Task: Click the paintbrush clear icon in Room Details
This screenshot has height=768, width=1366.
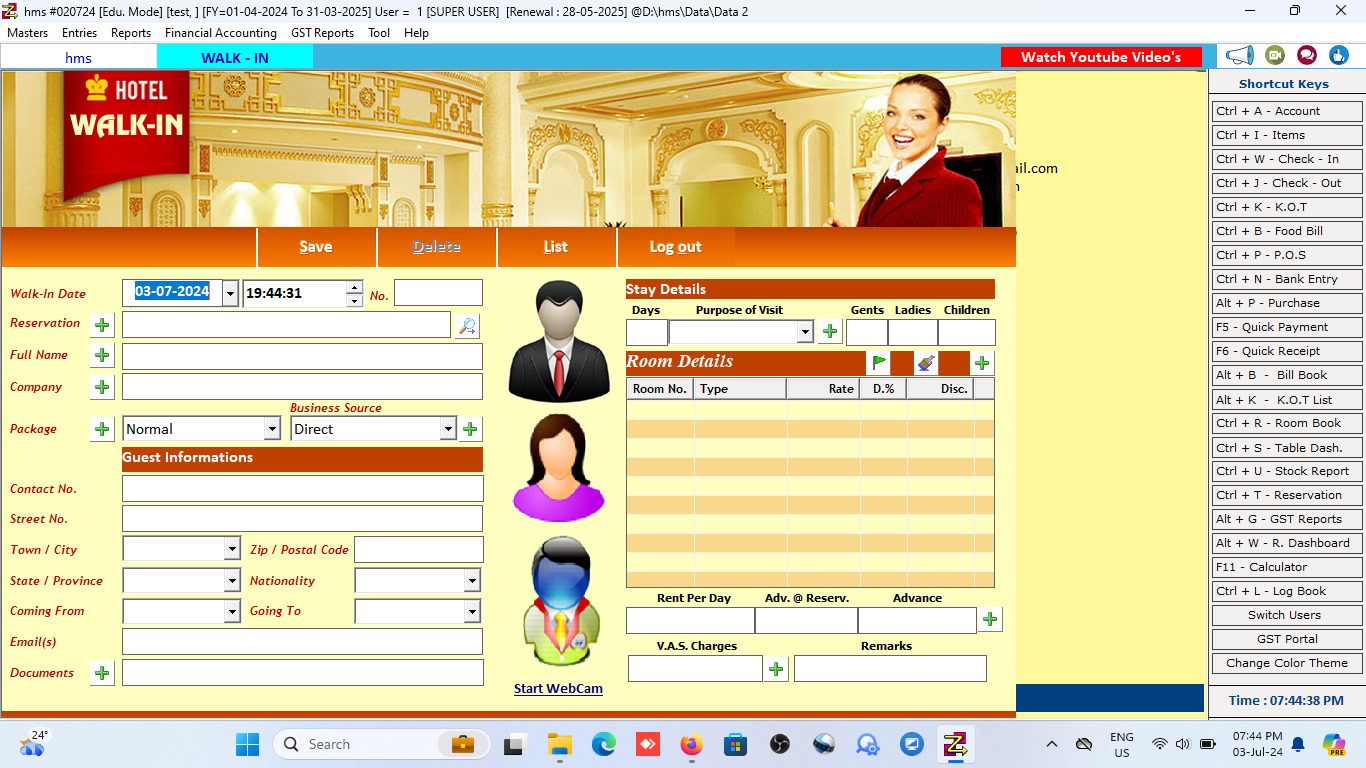Action: pos(926,363)
